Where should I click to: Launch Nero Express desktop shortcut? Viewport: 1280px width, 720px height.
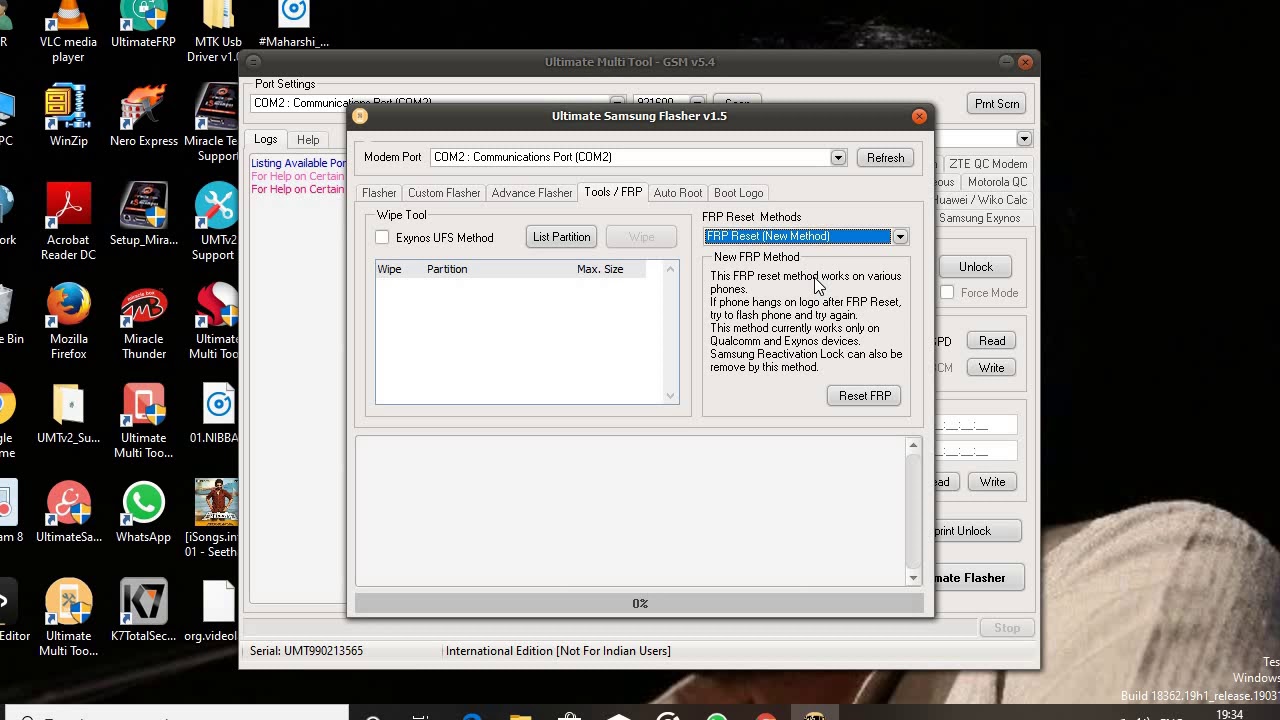[x=143, y=117]
